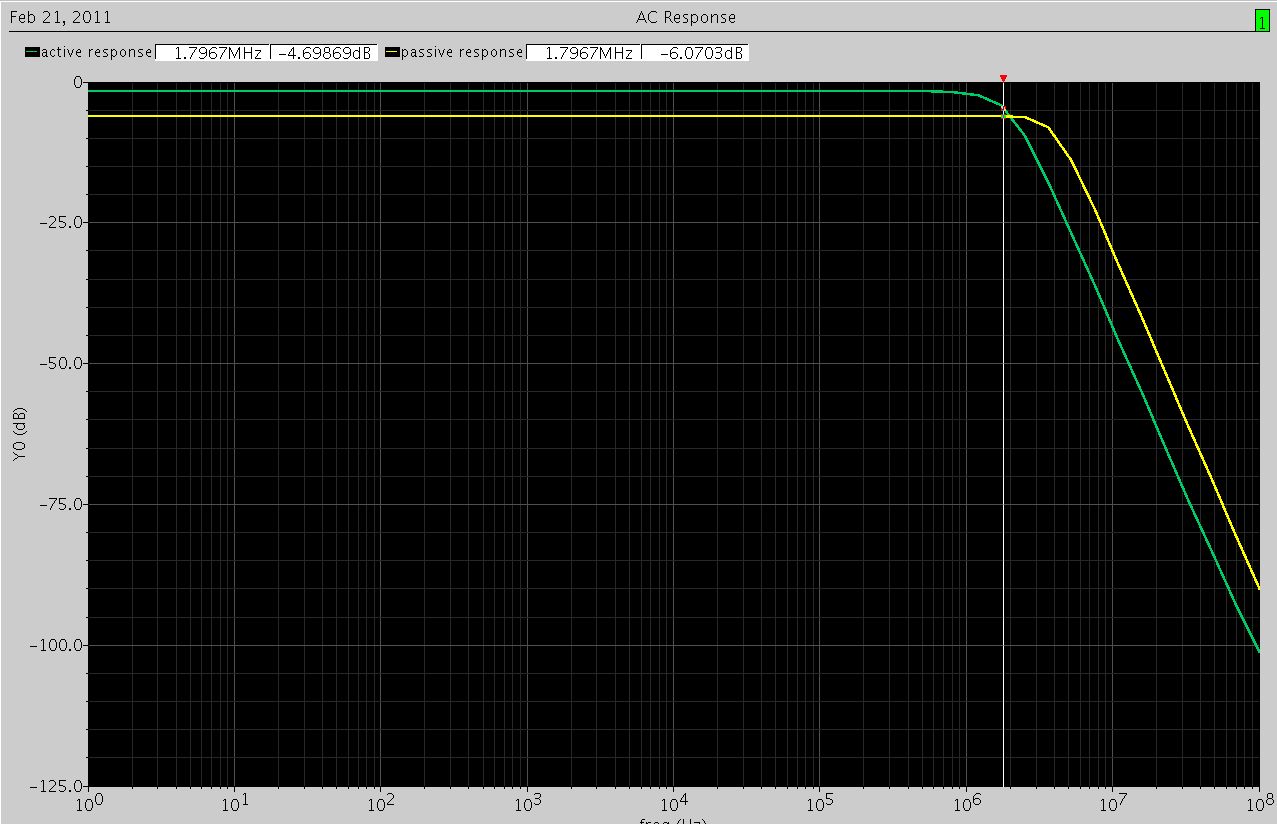This screenshot has height=824, width=1277.
Task: Click the 10^7 tick label on frequency axis
Action: tap(1110, 803)
